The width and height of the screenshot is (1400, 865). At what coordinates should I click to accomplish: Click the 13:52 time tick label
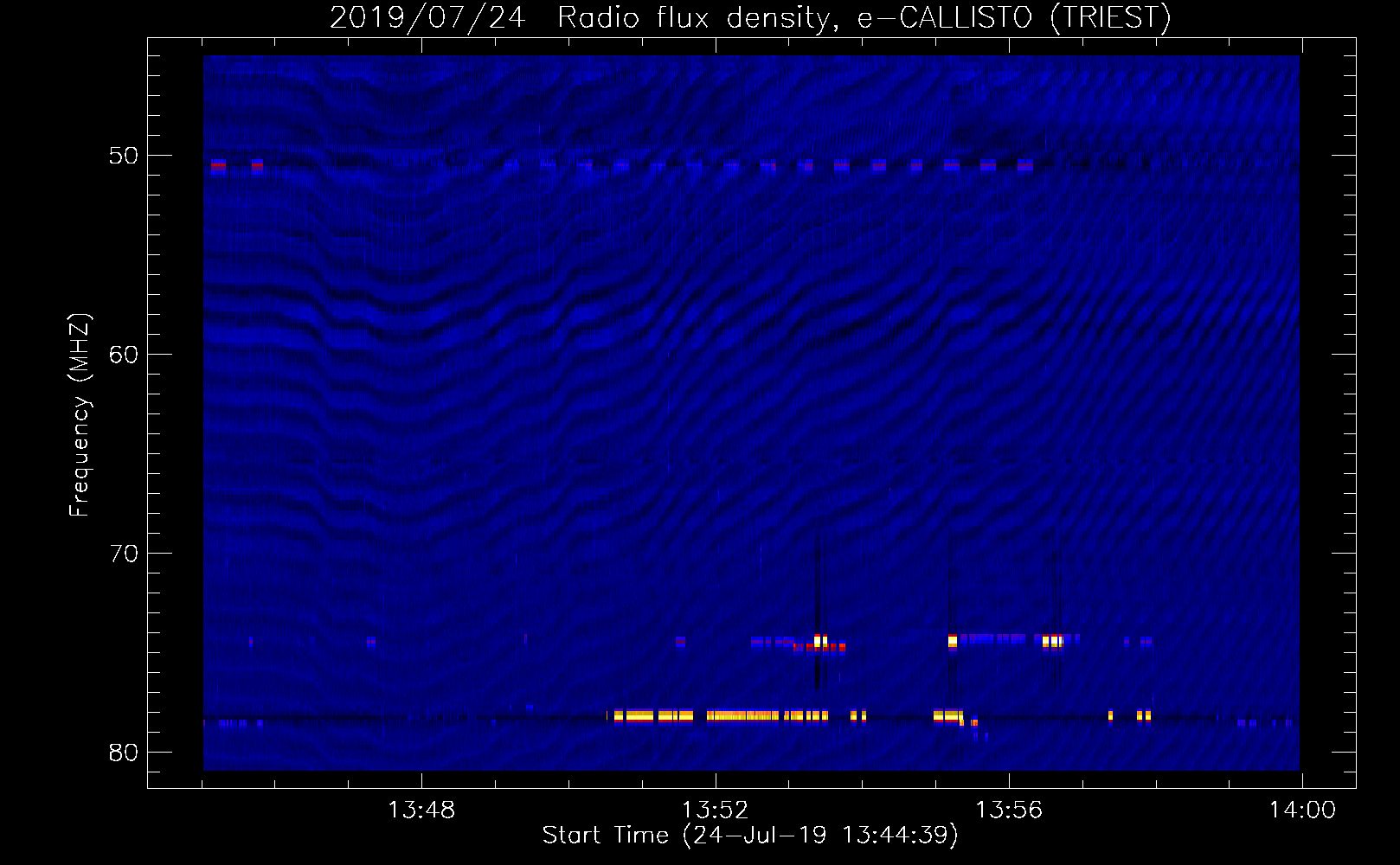[715, 811]
